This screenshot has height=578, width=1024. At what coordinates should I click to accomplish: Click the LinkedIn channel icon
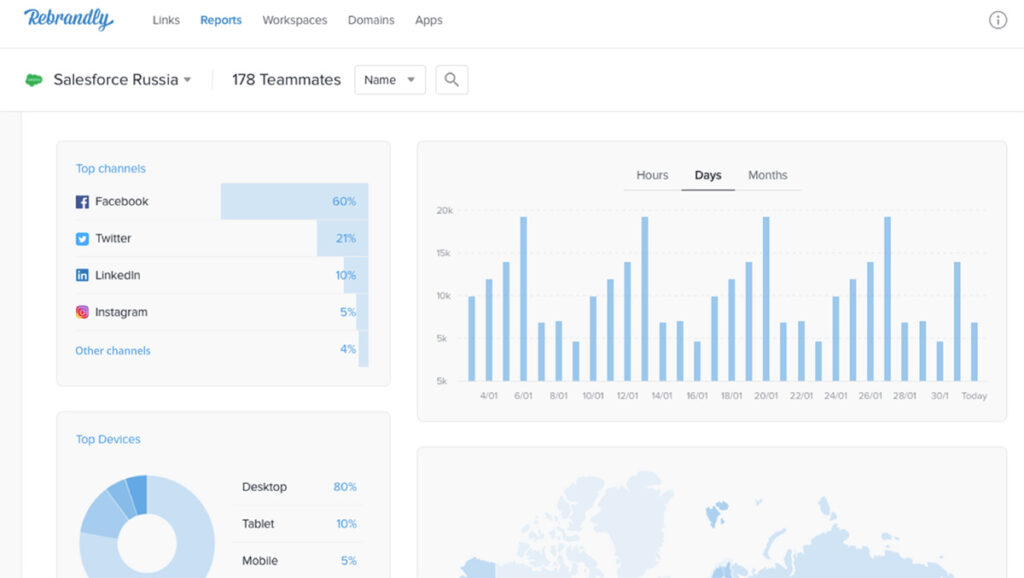coord(82,276)
